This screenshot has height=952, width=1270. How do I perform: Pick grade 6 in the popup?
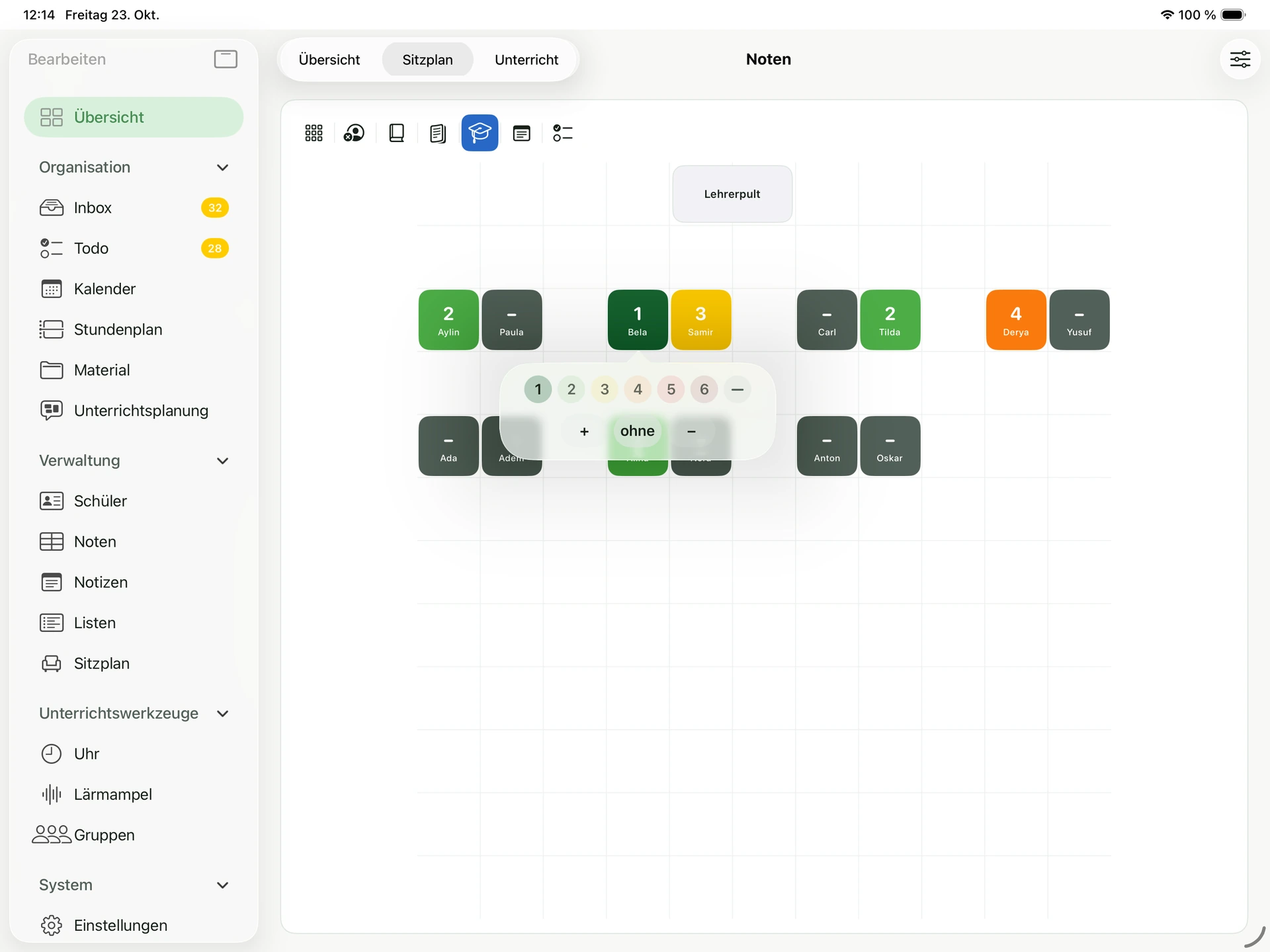coord(704,389)
